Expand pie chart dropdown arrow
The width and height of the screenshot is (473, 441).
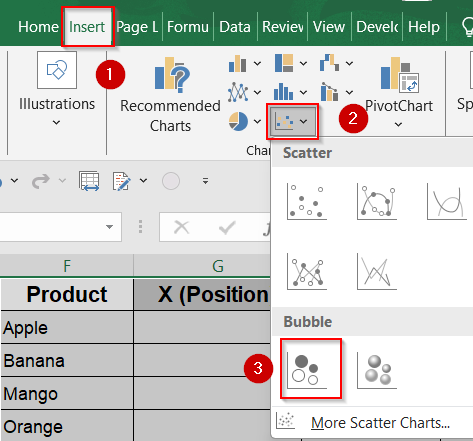257,121
